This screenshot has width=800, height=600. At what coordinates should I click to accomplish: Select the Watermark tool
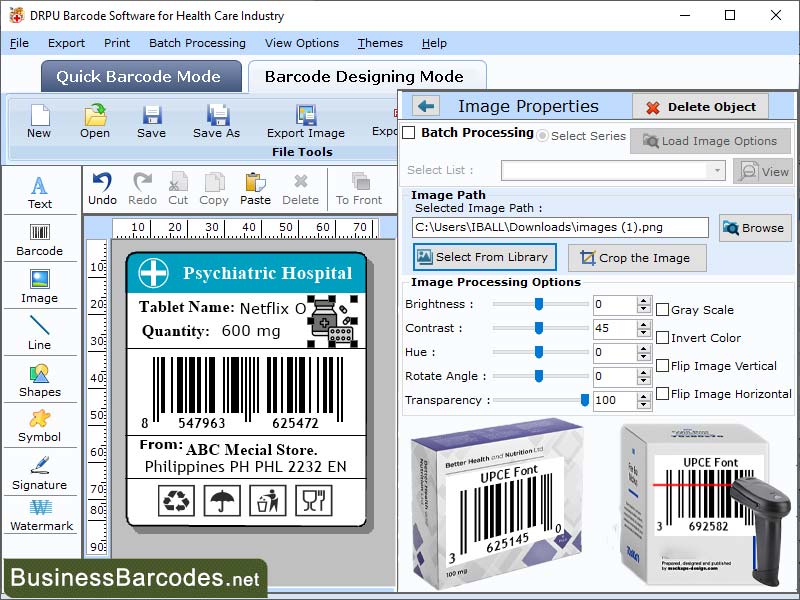[x=40, y=518]
